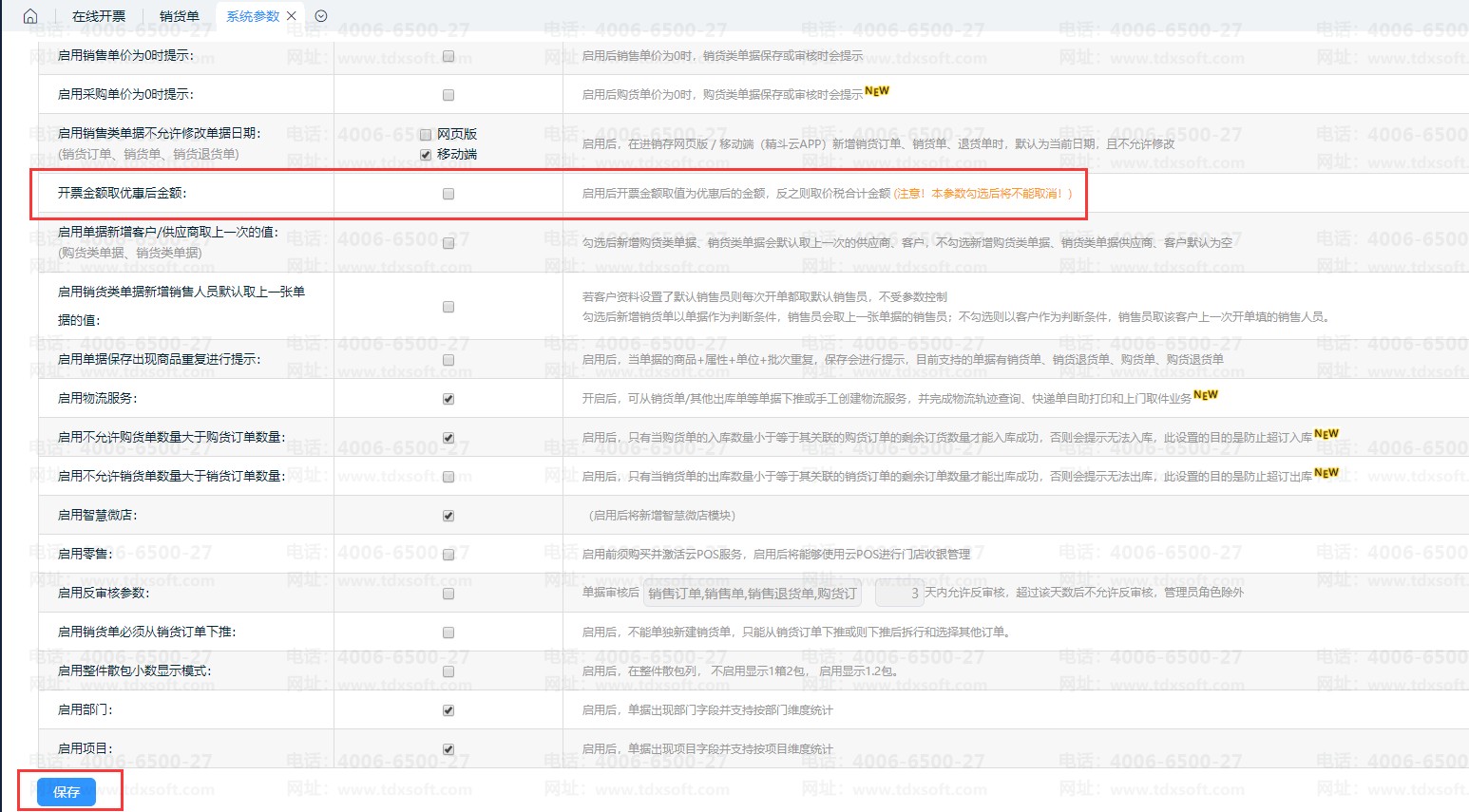Image resolution: width=1469 pixels, height=812 pixels.
Task: Switch to the 销货单 tab
Action: pos(180,16)
